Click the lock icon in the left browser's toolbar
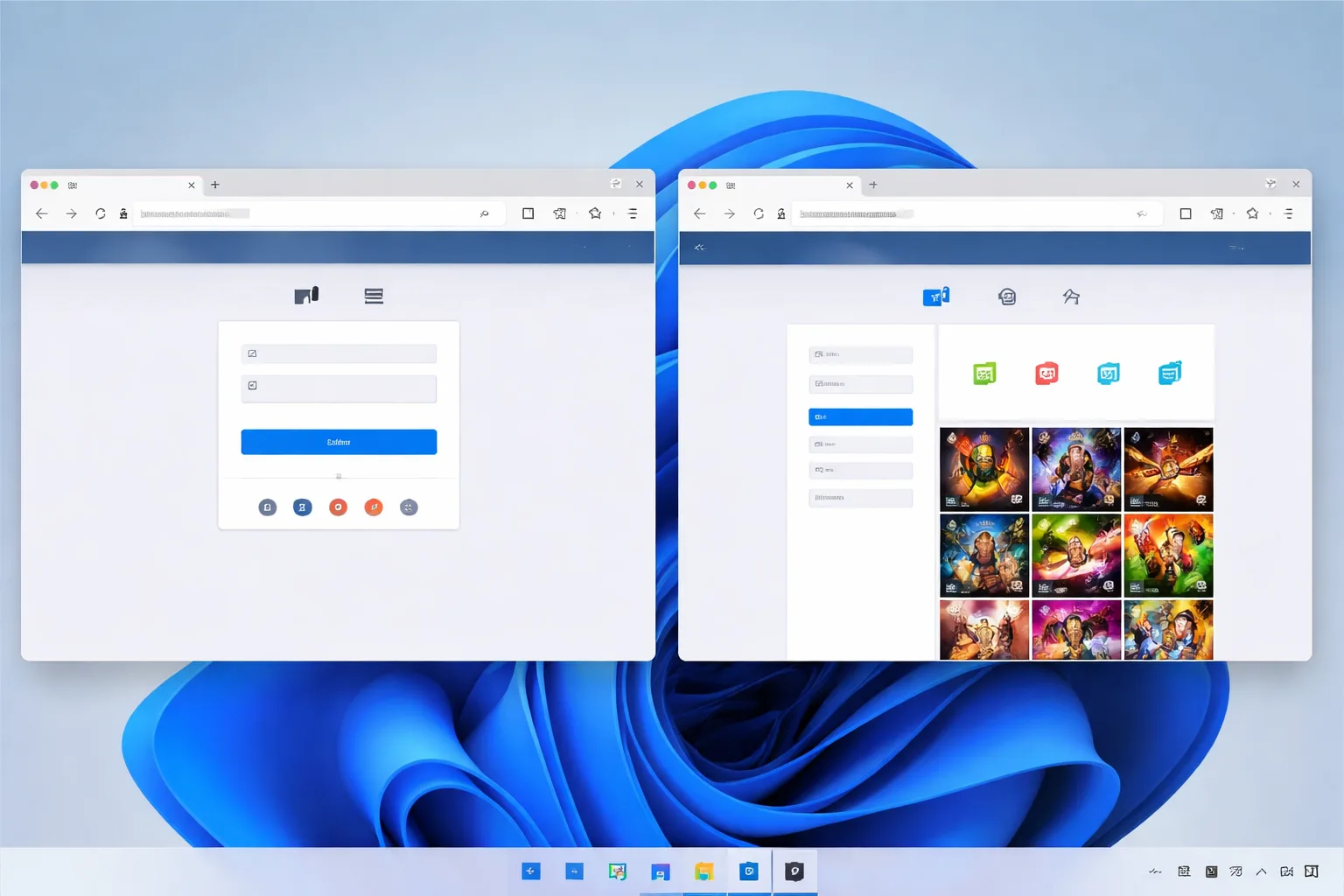Image resolution: width=1344 pixels, height=896 pixels. (123, 213)
